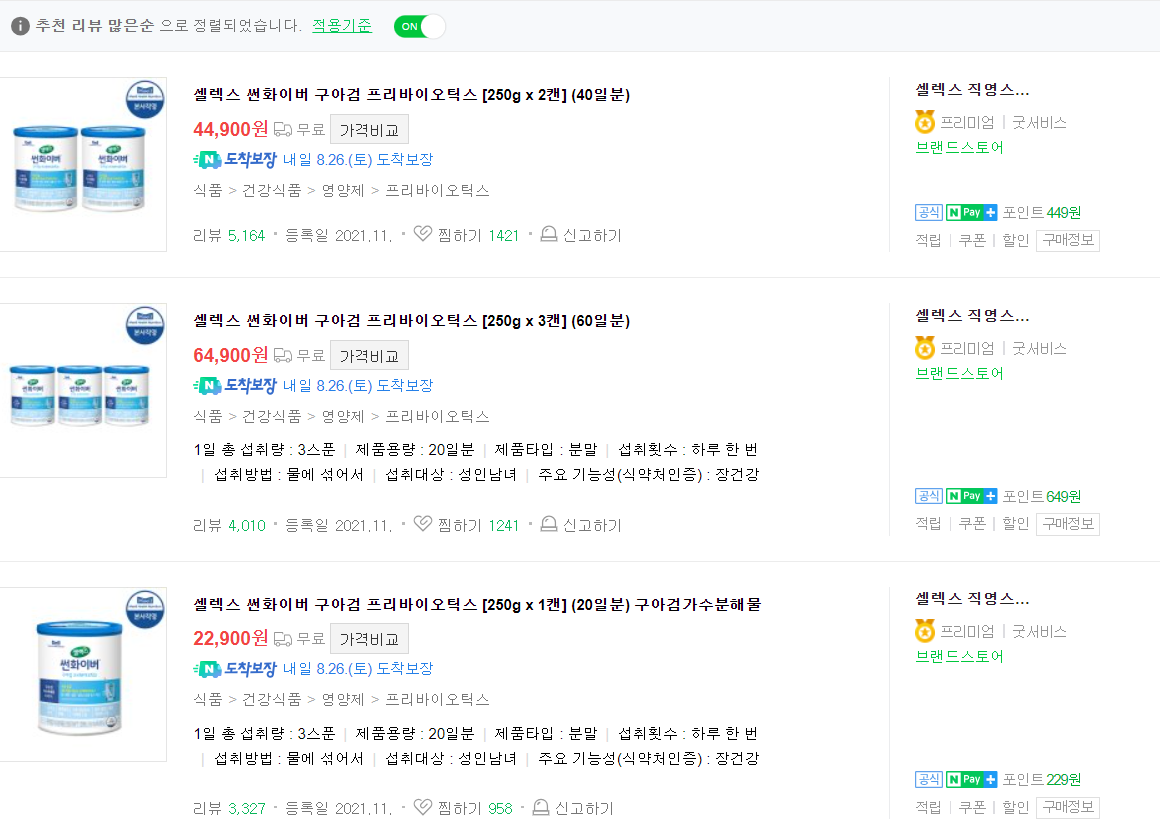
Task: Click 구매정보 for the 20일분 product
Action: 1067,807
